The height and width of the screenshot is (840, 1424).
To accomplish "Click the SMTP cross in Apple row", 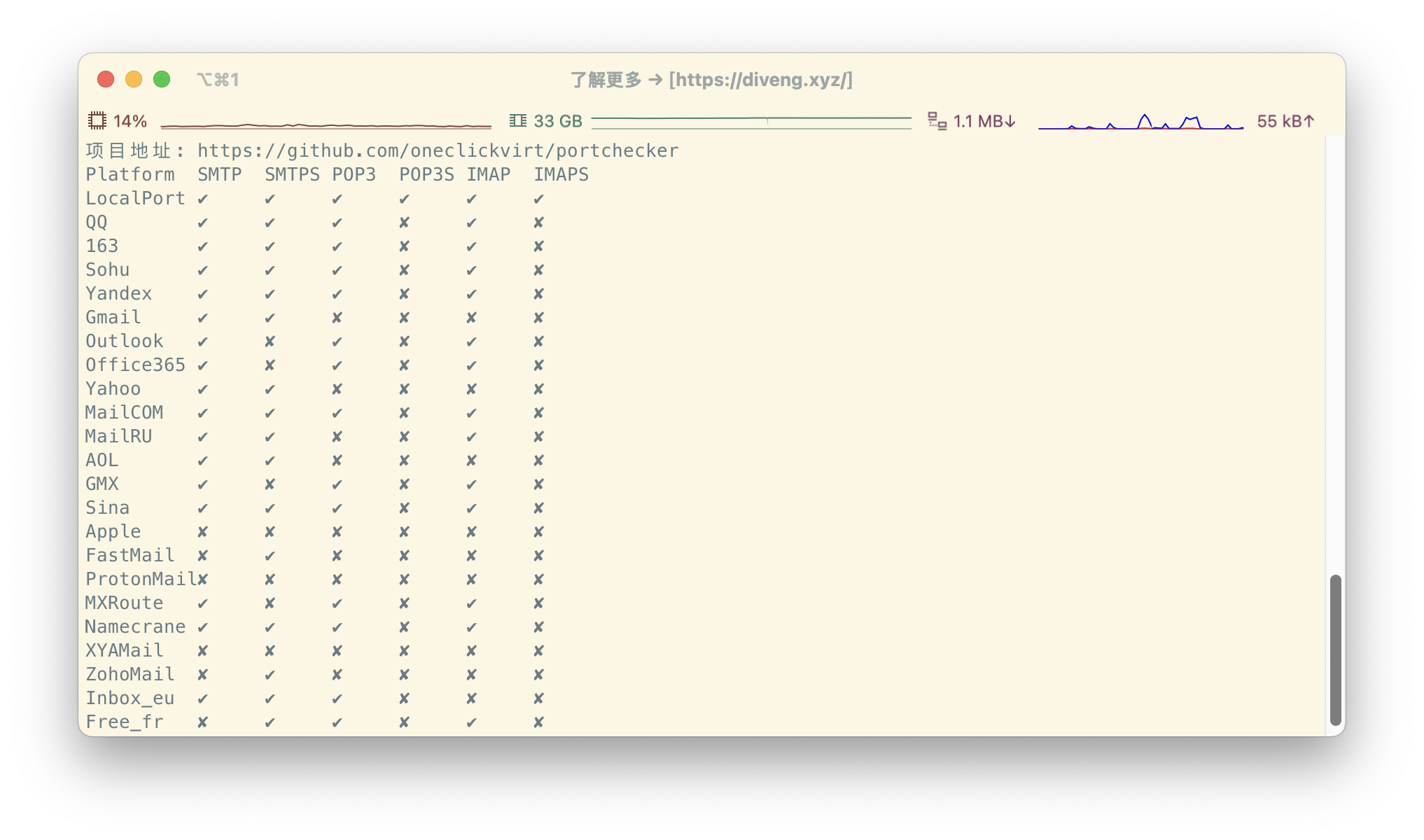I will point(203,532).
